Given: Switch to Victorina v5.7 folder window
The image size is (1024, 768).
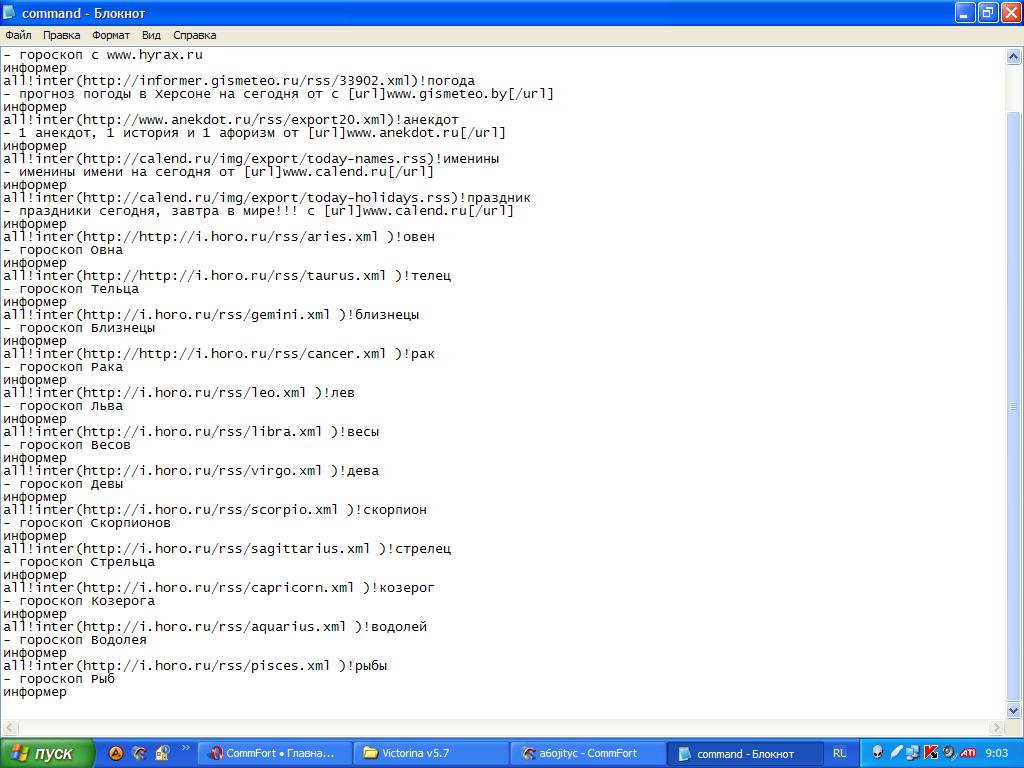Looking at the screenshot, I should tap(432, 753).
